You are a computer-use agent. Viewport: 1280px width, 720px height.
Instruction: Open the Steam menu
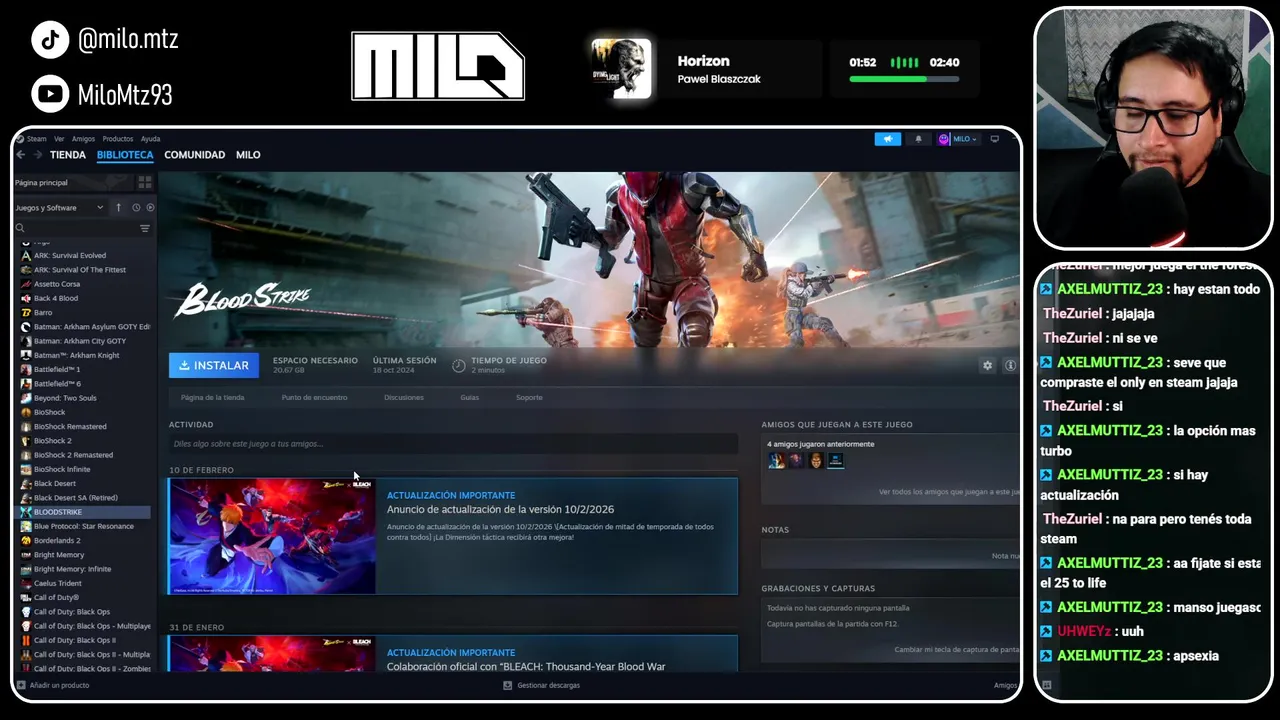point(36,139)
